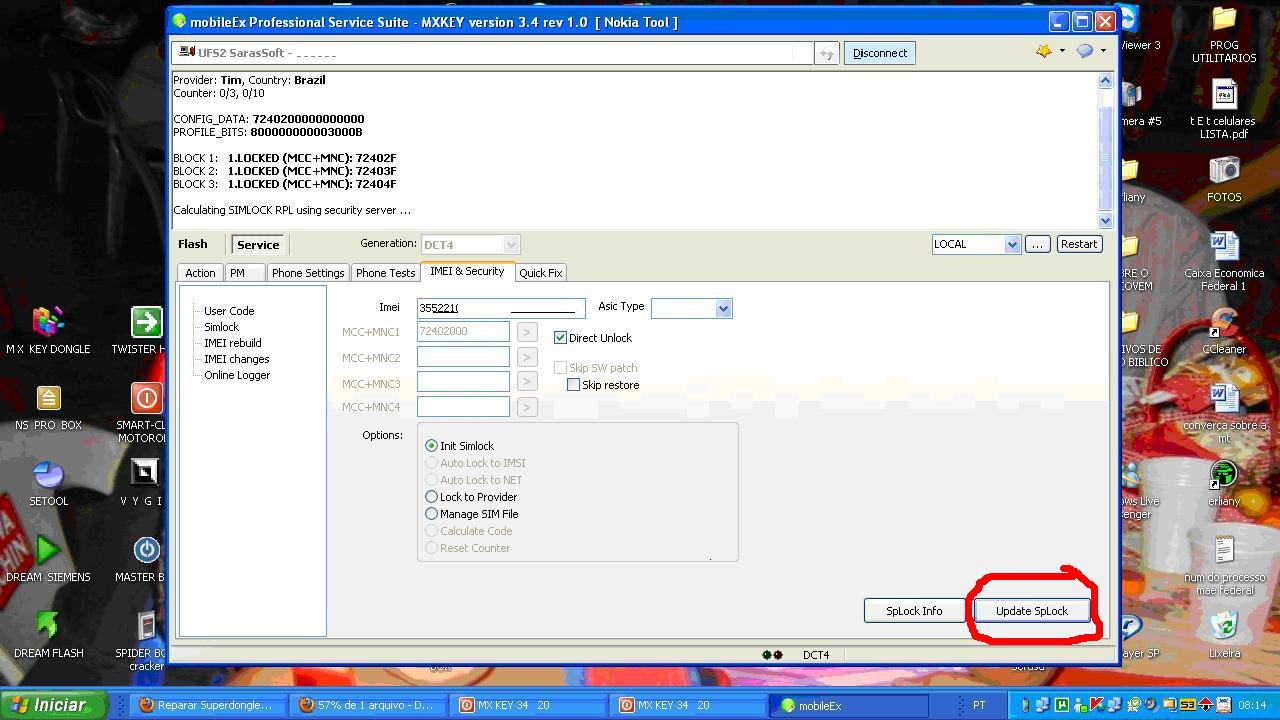Open MX KEY DONGLE desktop icon
The width and height of the screenshot is (1280, 720).
coord(48,330)
